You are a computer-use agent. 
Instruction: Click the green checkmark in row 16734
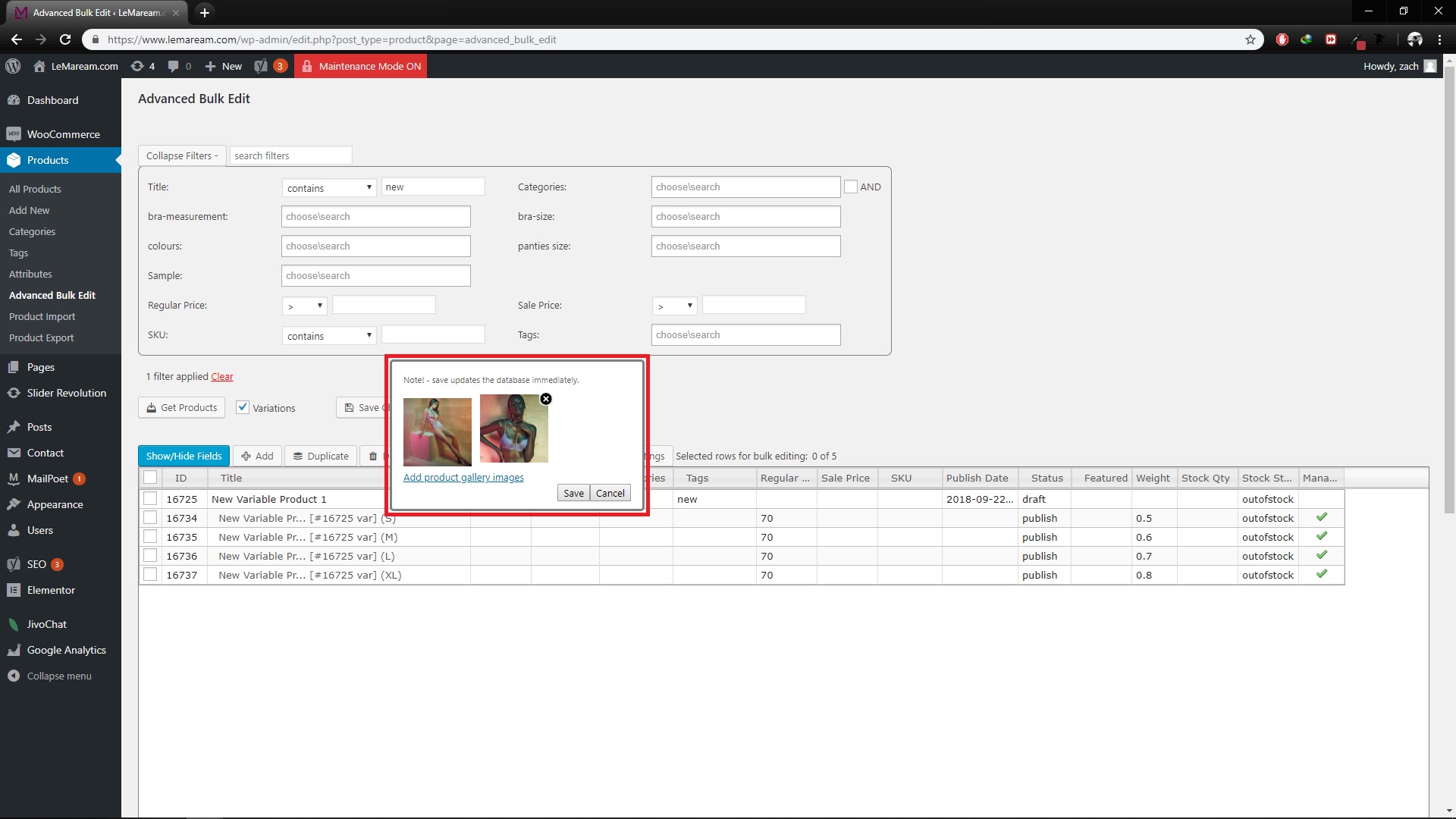point(1322,517)
